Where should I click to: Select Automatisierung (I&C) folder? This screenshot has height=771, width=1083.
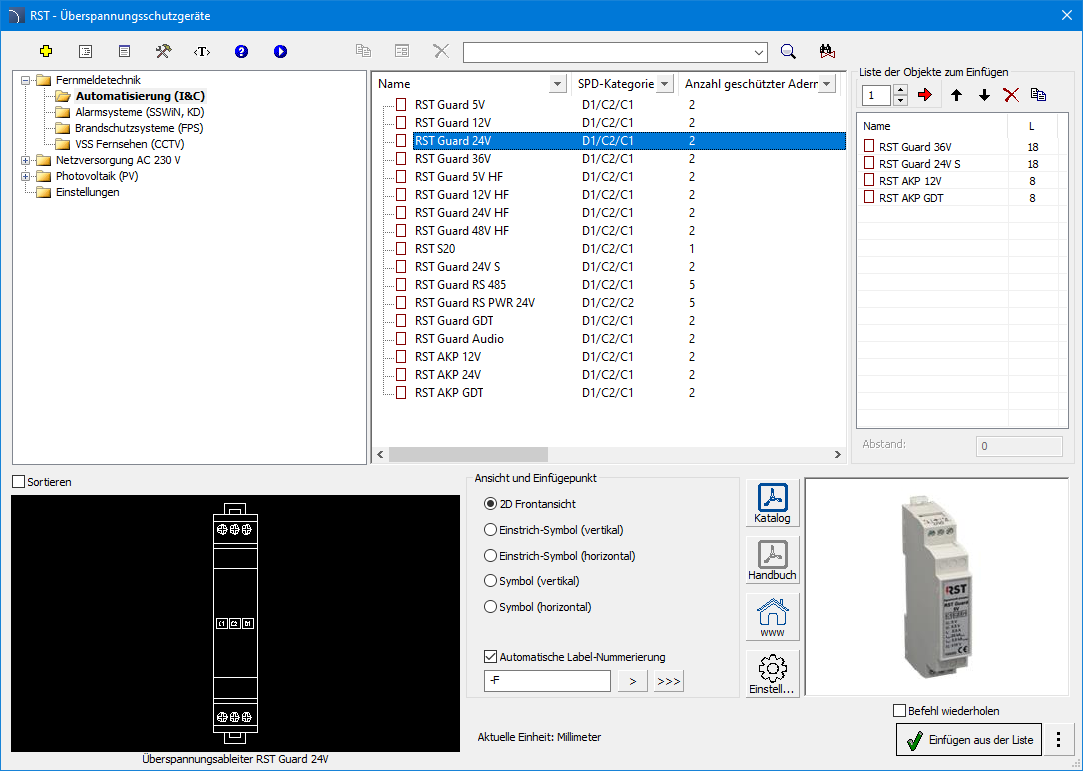(140, 96)
